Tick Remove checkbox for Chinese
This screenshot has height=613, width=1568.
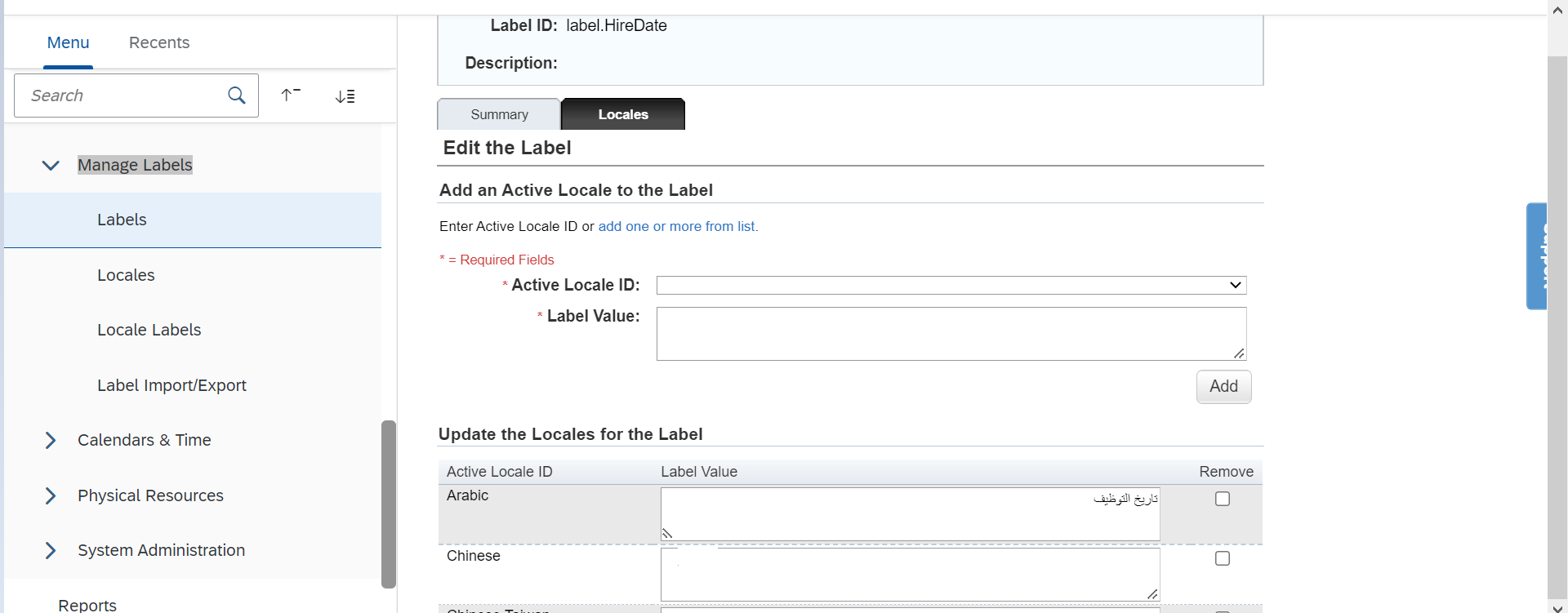(1223, 558)
